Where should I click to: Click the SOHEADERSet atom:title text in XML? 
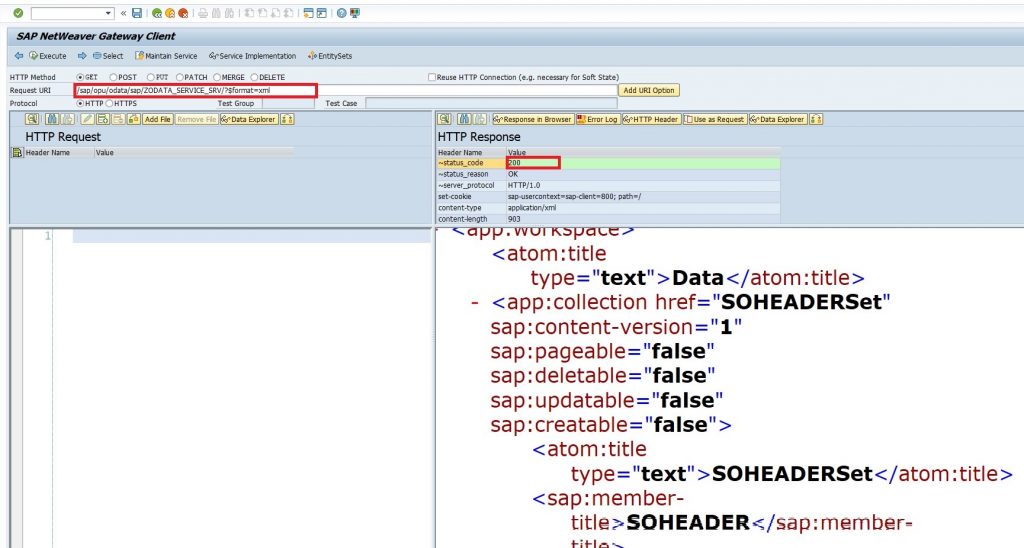(792, 474)
